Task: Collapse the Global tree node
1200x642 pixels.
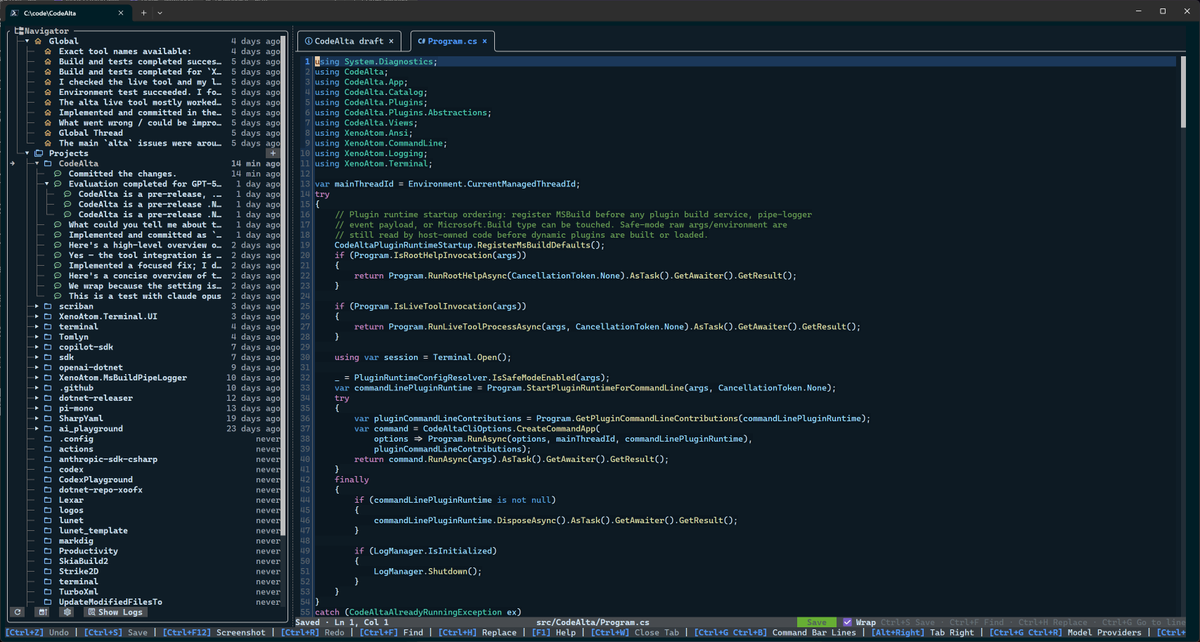Action: click(27, 41)
